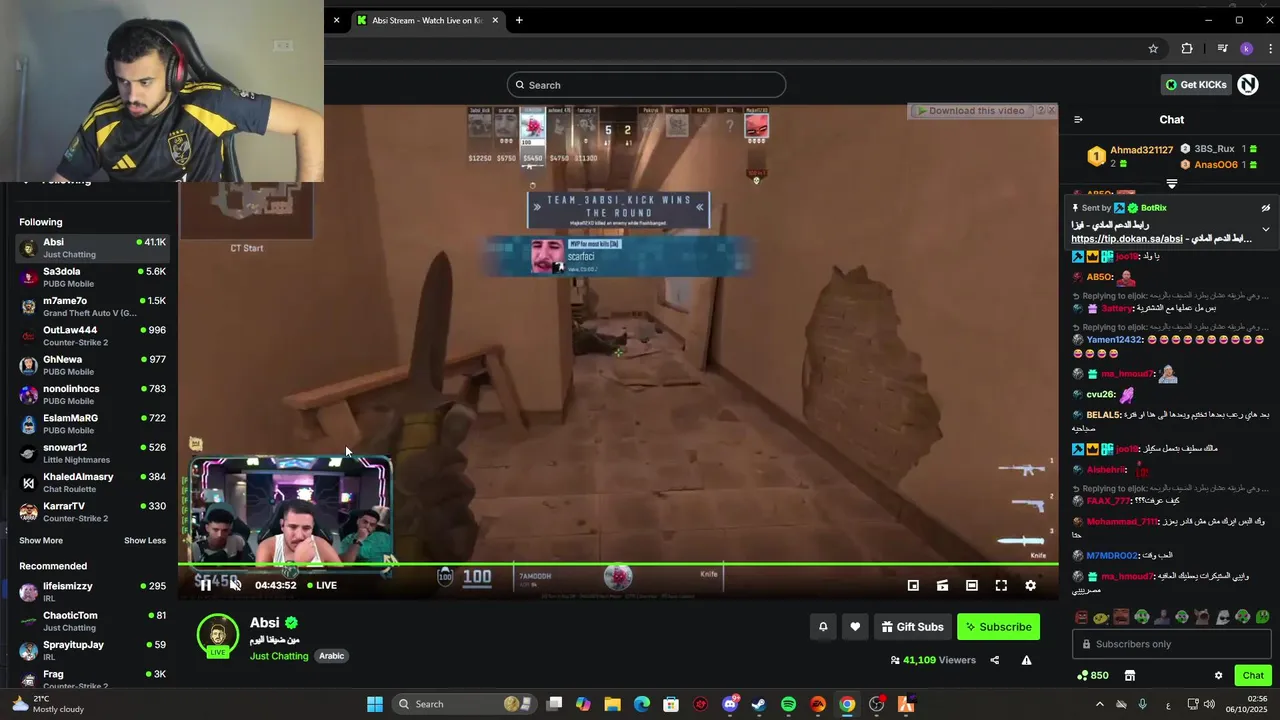Open the user profile avatar menu
Viewport: 1280px width, 720px height.
(x=1248, y=85)
